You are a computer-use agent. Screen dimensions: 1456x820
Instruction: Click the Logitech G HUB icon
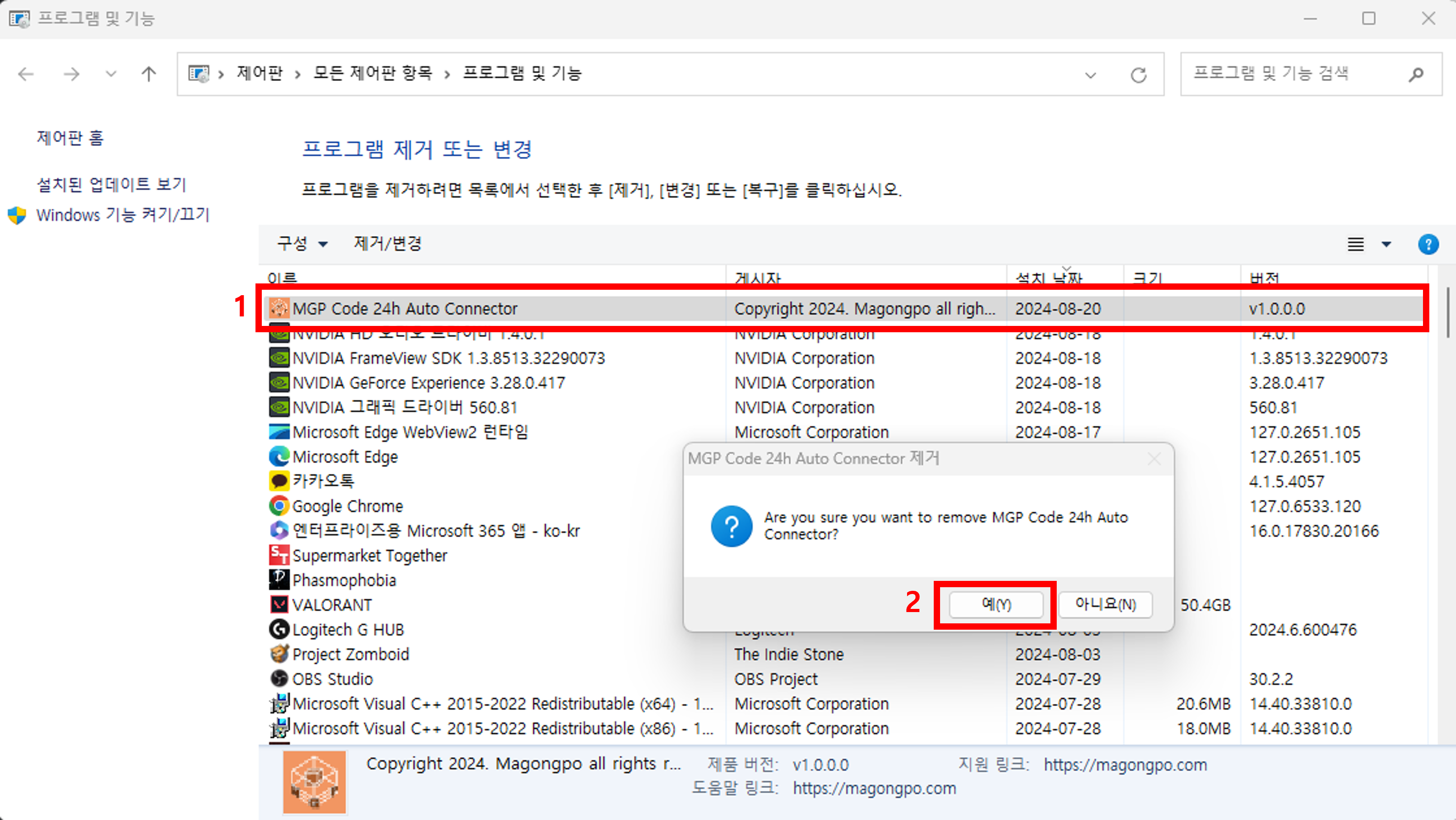(x=279, y=630)
